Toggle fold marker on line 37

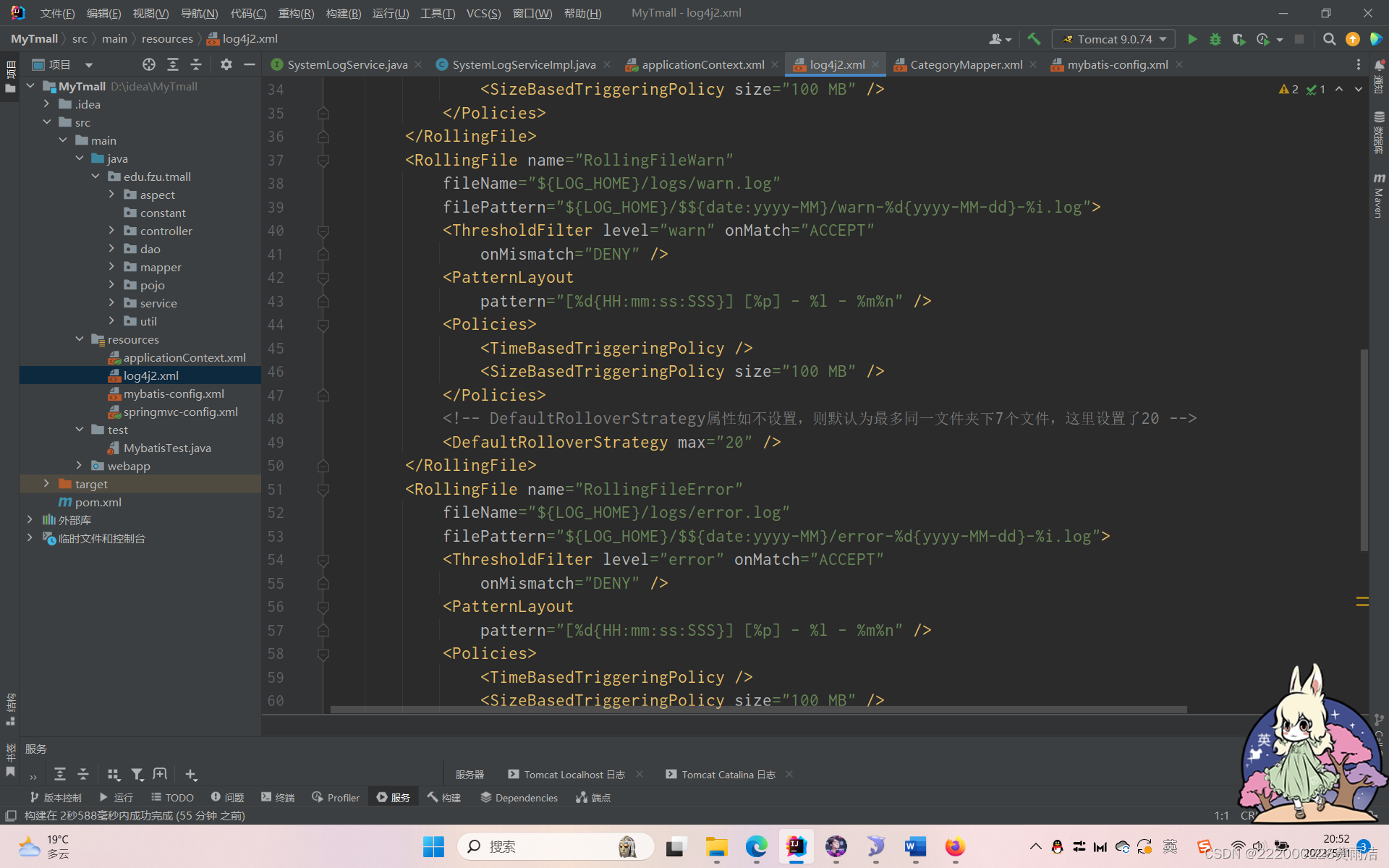(x=323, y=160)
